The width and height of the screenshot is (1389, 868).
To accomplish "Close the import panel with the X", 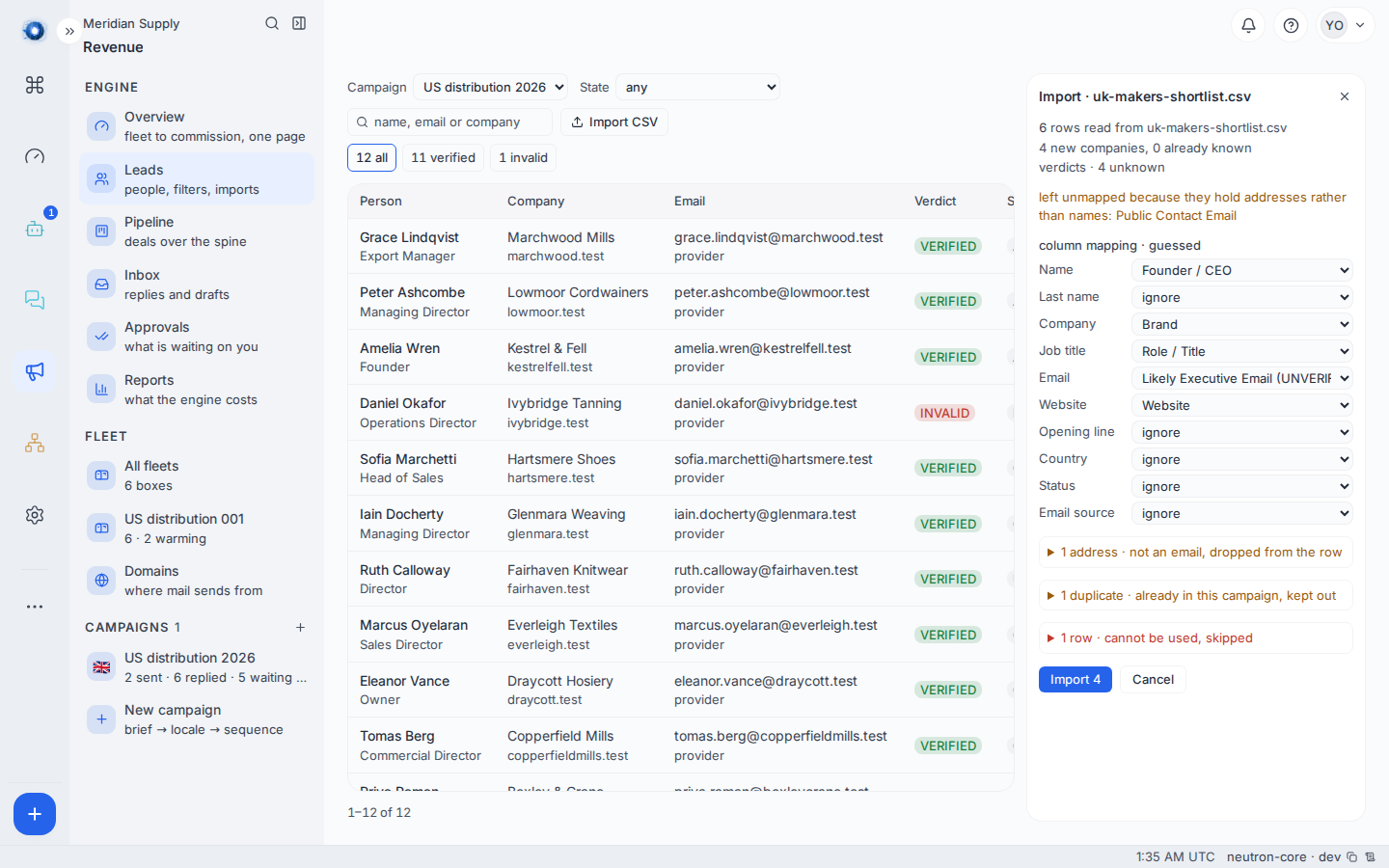I will click(x=1345, y=96).
